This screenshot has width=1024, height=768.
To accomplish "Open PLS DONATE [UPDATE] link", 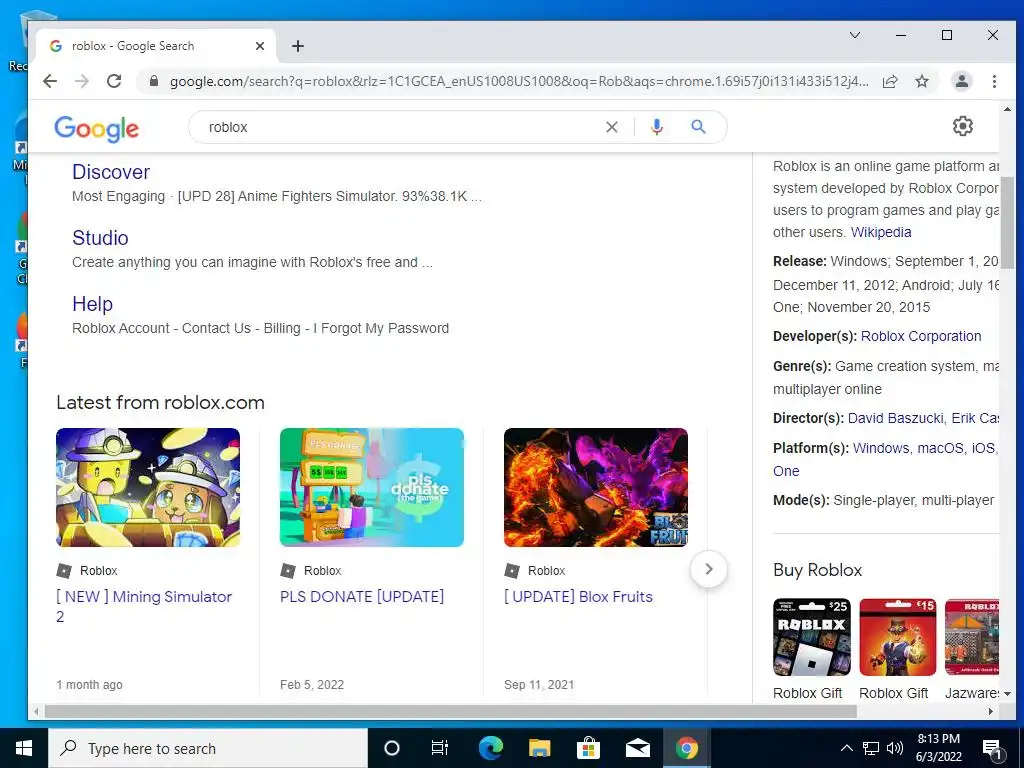I will click(x=362, y=596).
